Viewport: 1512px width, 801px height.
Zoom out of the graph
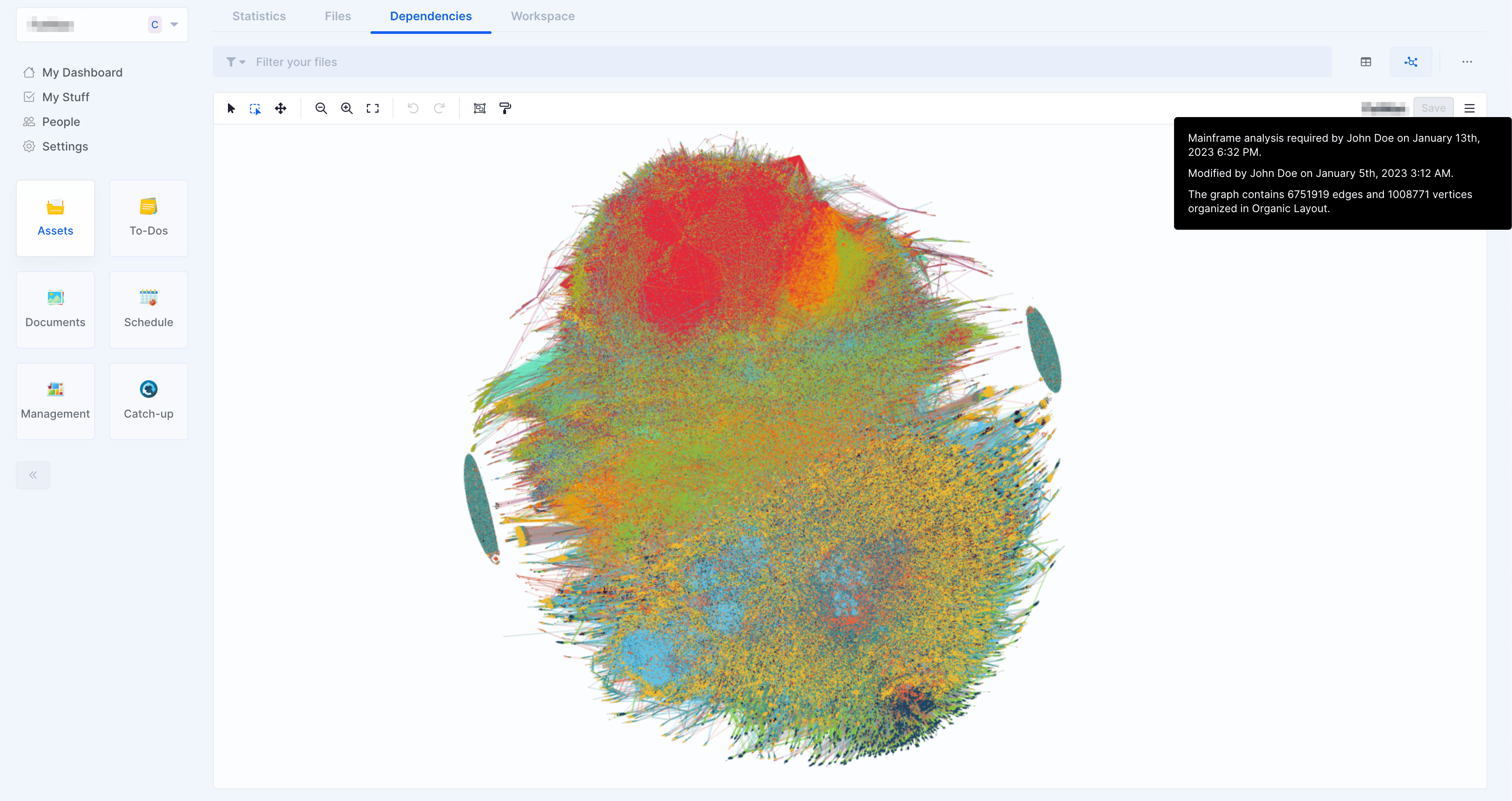coord(320,108)
